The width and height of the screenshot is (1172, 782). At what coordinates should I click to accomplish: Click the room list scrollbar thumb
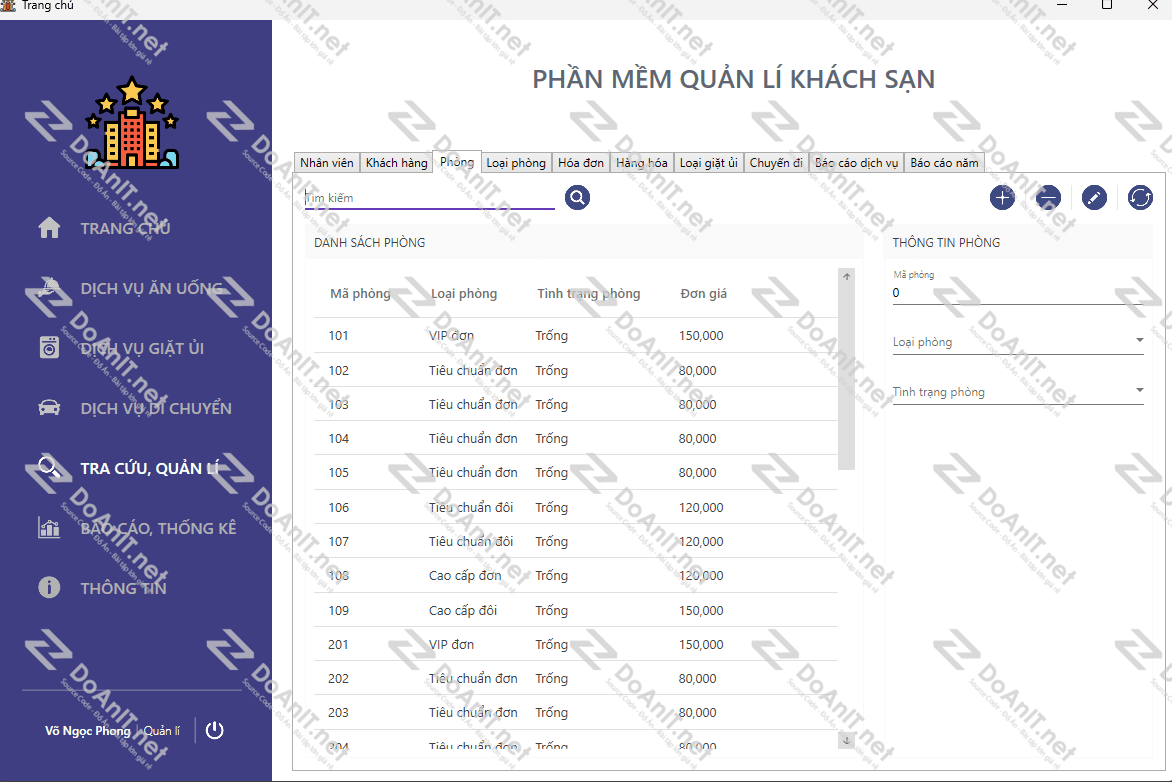coord(846,378)
